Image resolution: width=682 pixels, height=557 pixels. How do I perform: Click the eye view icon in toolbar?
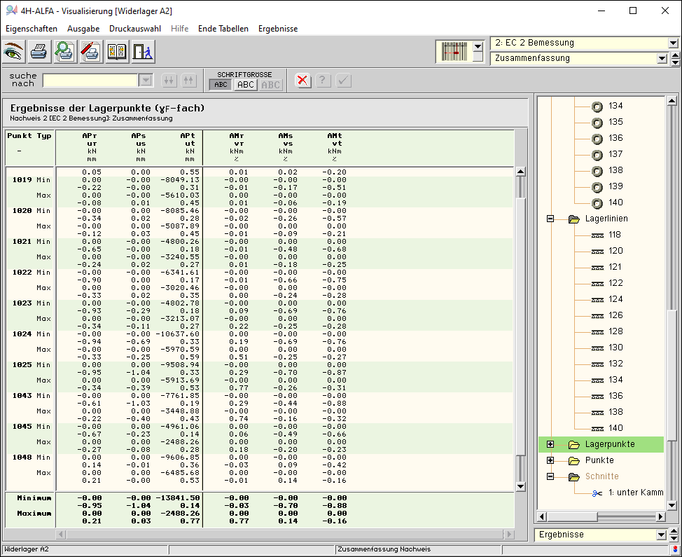click(x=13, y=51)
